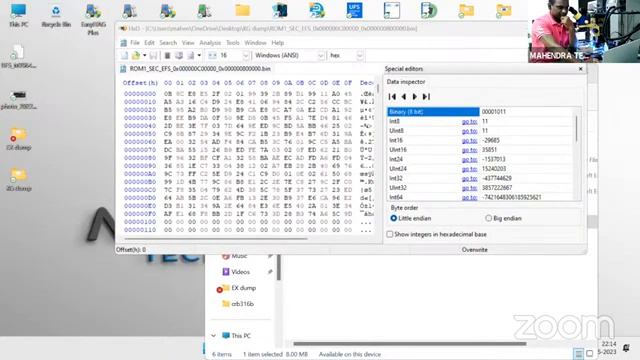Open This PC desktop icon

(19, 15)
